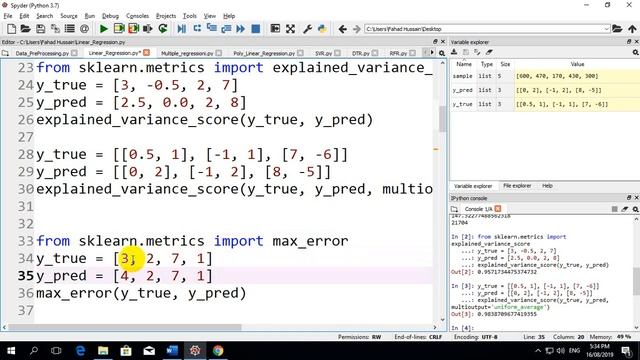Open a file via the toolbar folder icon
Viewport: 640px width, 360px height.
25,29
